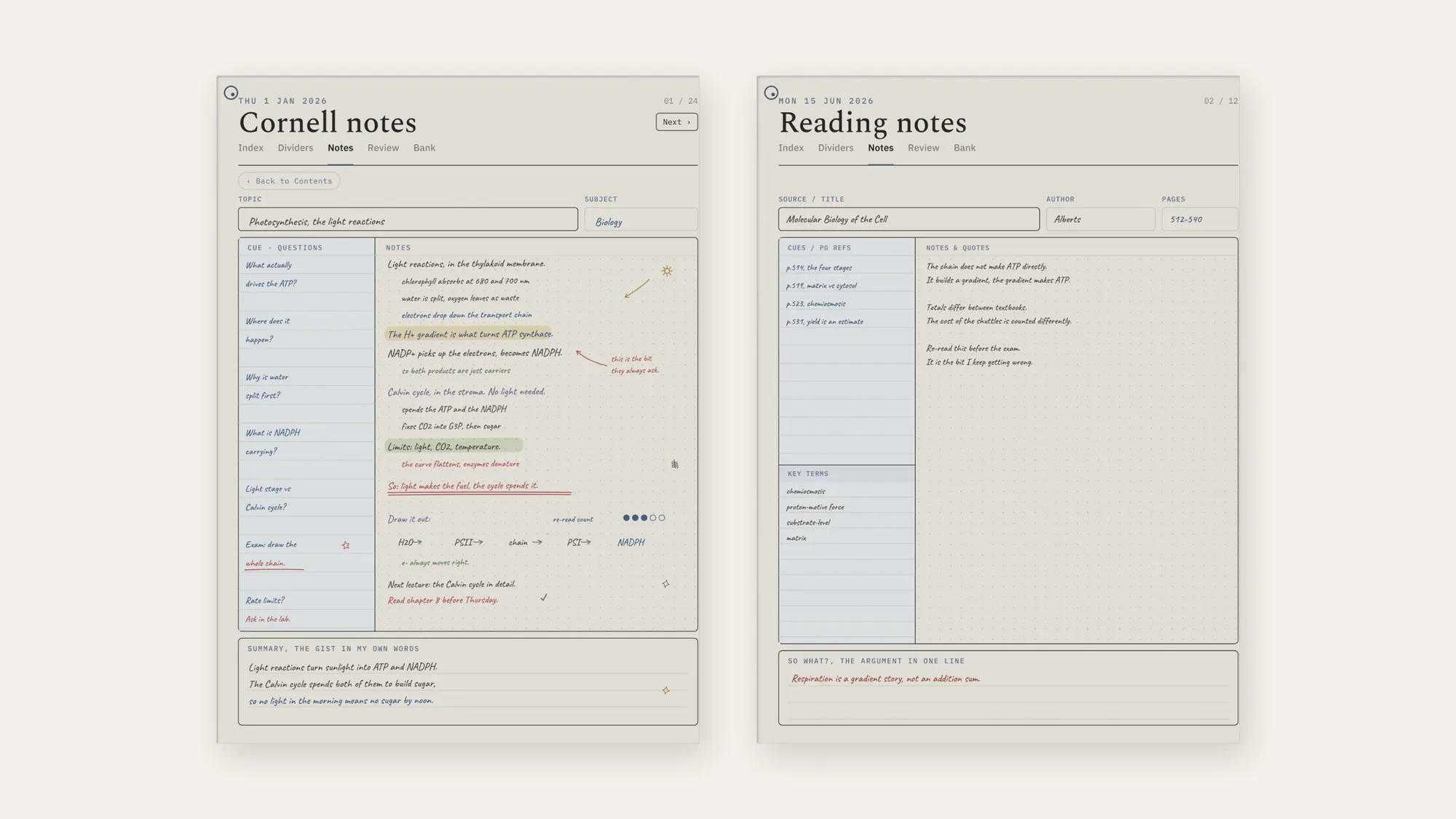
Task: Open the Bank tab in Reading notes
Action: point(965,148)
